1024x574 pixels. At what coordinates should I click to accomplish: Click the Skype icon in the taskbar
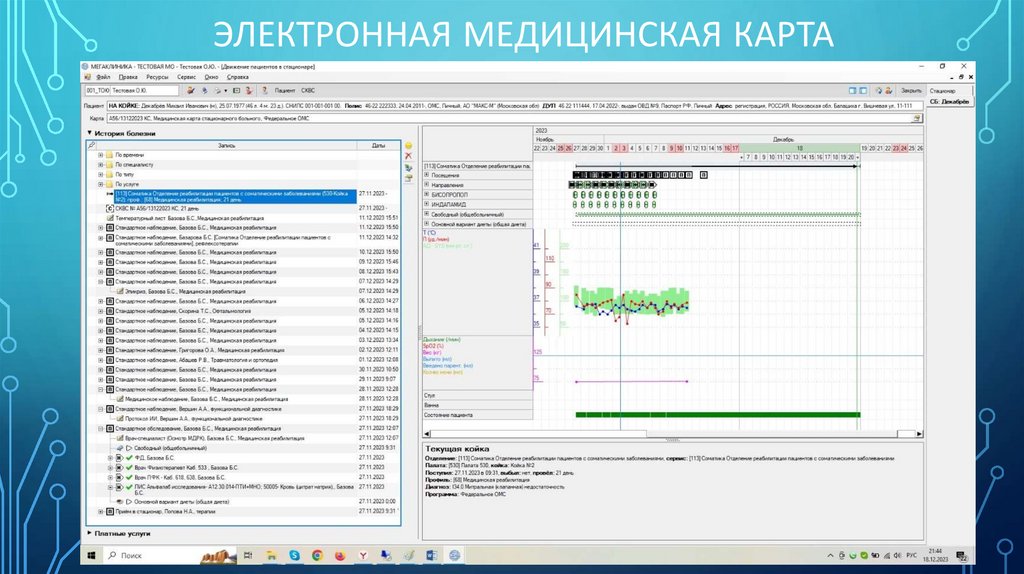pos(294,554)
